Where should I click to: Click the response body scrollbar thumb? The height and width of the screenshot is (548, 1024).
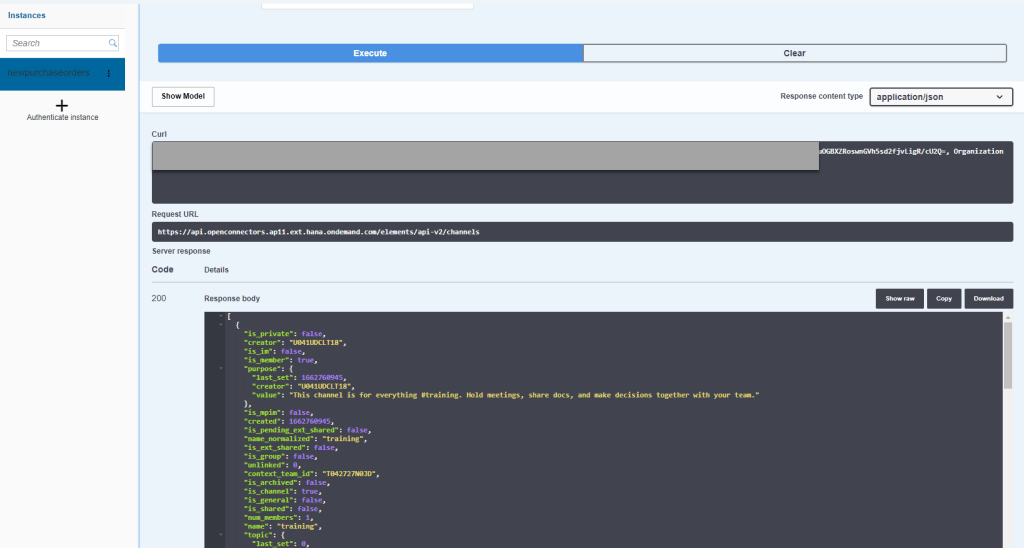[1008, 355]
